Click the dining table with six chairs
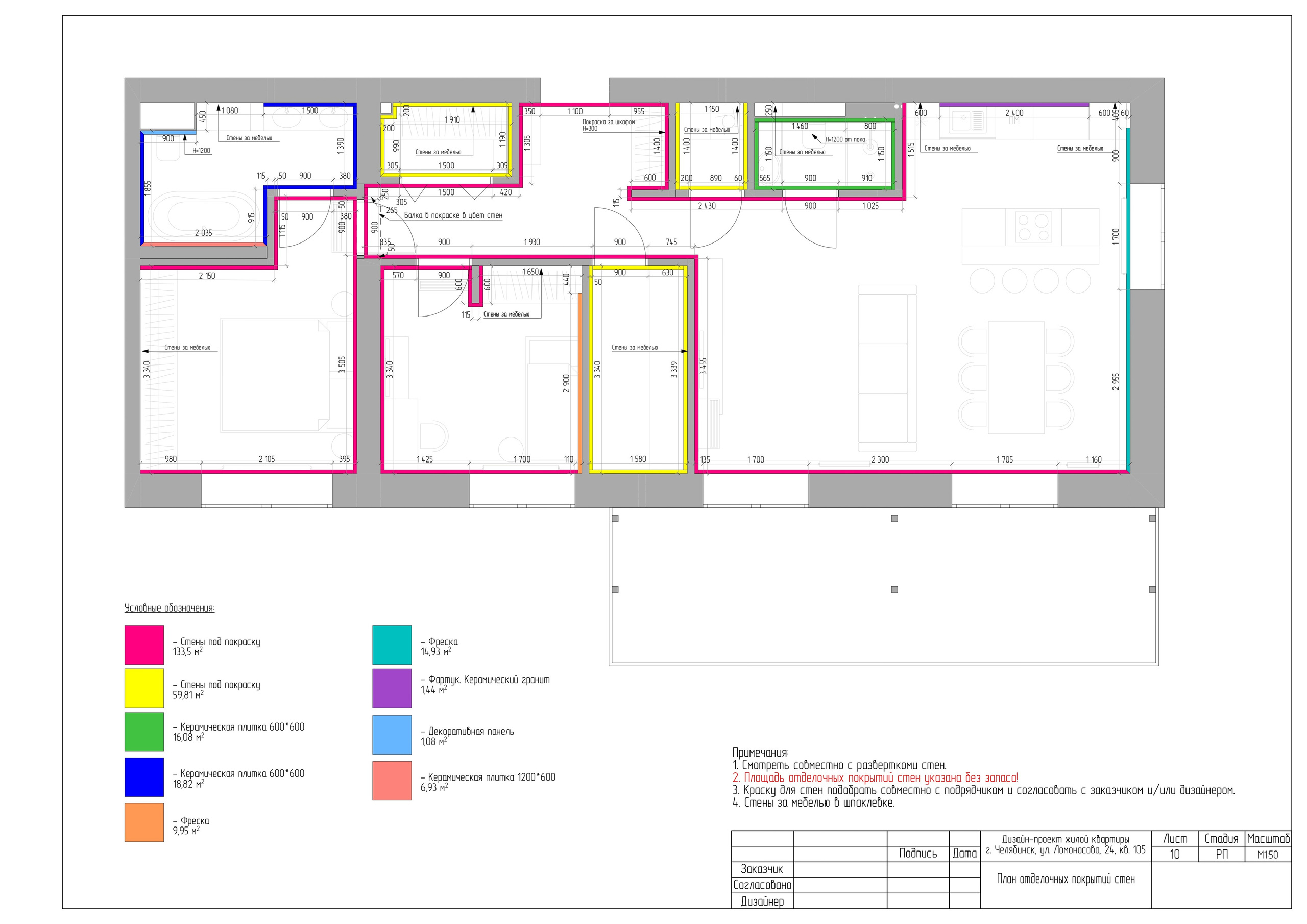This screenshot has width=1307, height=924. point(1016,377)
